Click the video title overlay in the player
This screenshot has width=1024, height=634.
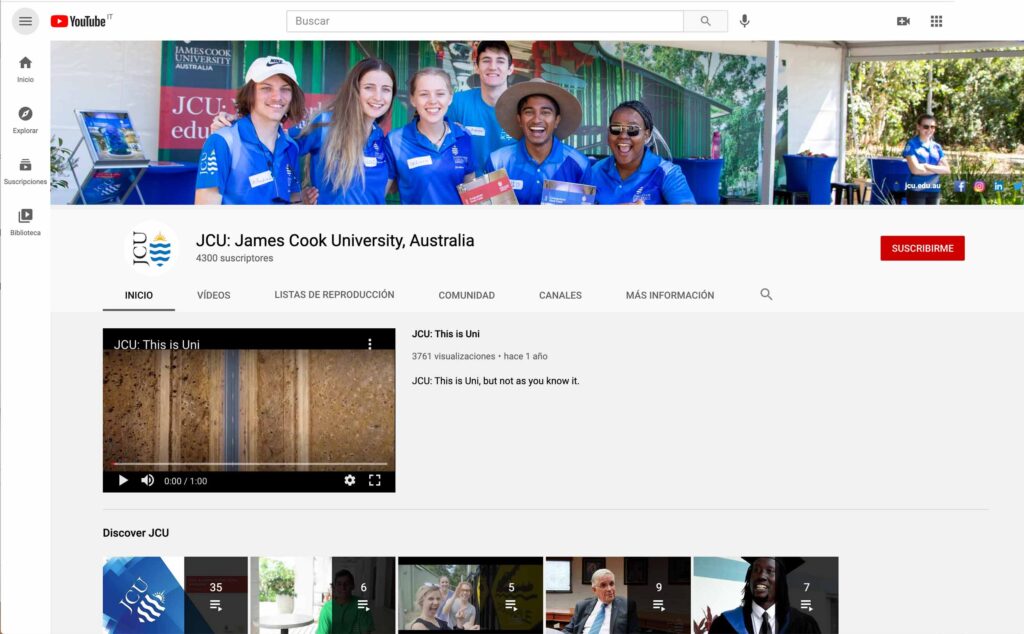[157, 344]
